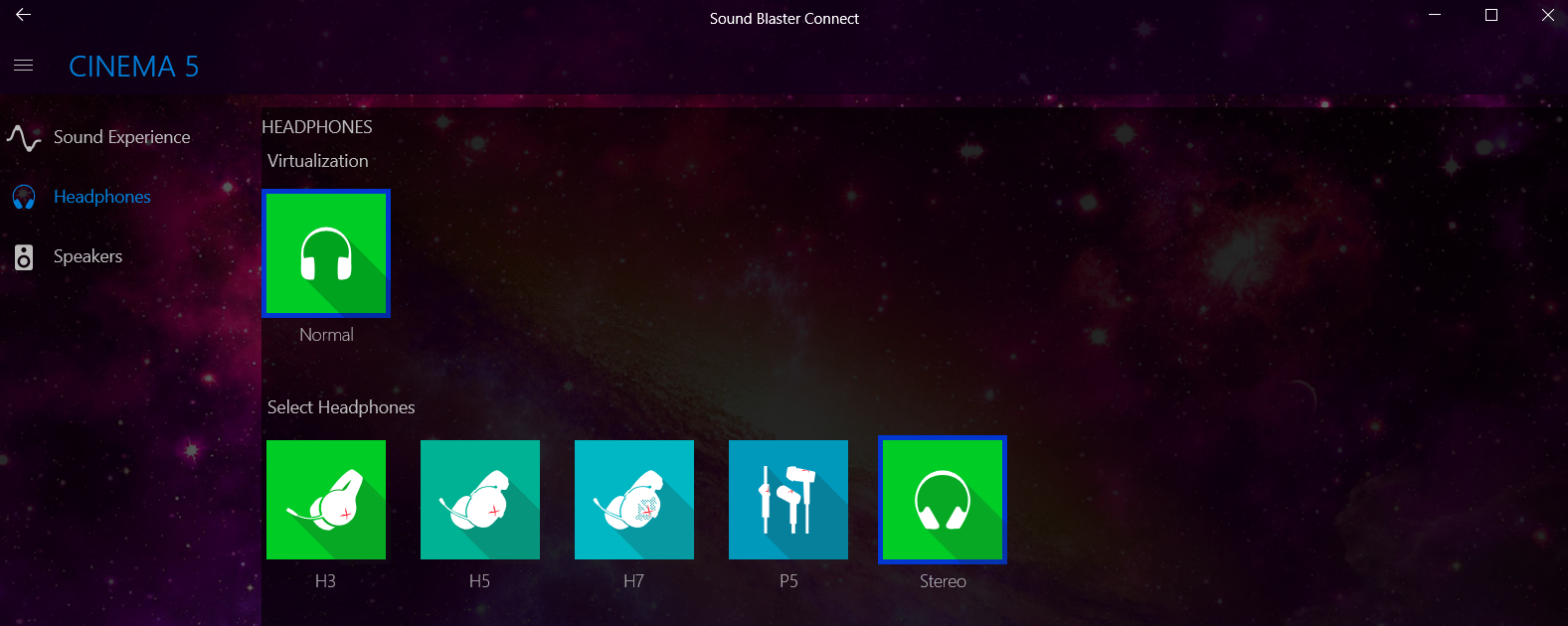Go back using the arrow button
This screenshot has width=1568, height=626.
coord(23,15)
